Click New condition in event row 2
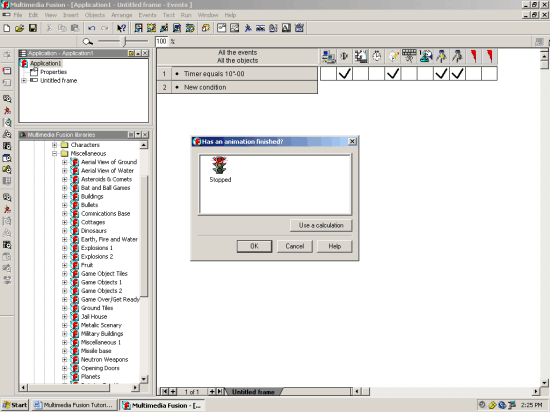This screenshot has height=413, width=551. click(x=205, y=88)
